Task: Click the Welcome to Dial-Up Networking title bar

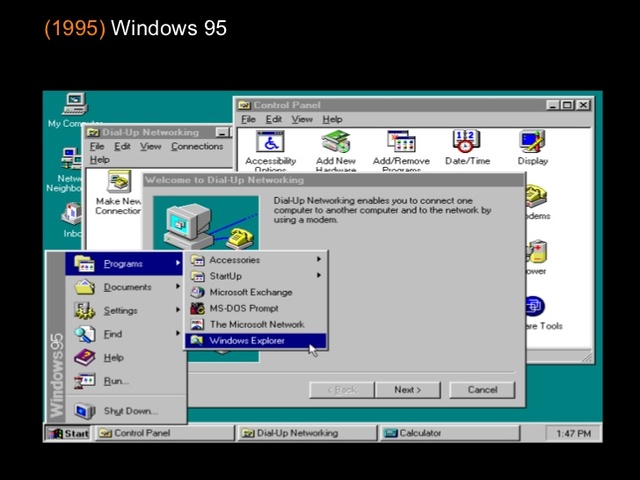Action: (334, 180)
